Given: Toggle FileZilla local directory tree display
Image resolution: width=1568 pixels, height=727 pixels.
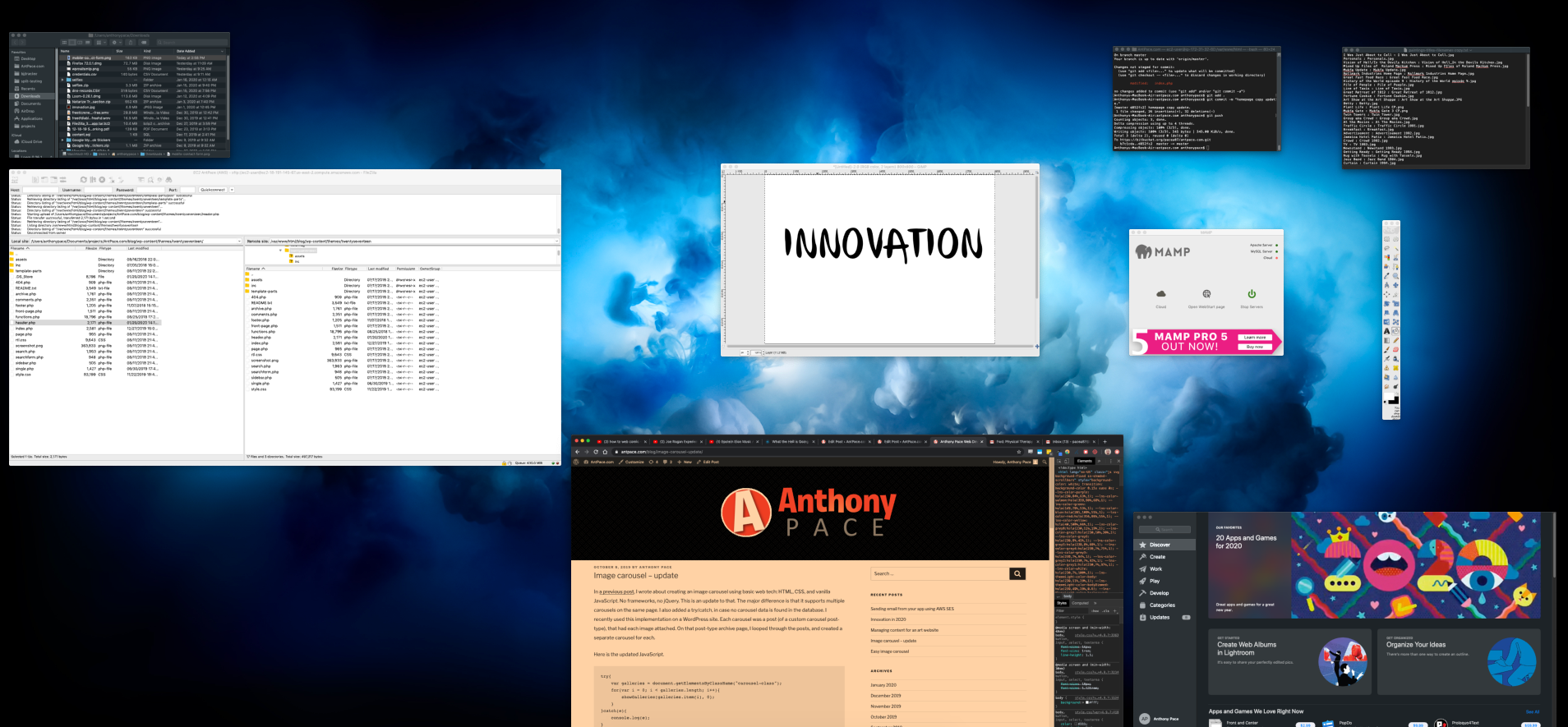Looking at the screenshot, I should (44, 180).
